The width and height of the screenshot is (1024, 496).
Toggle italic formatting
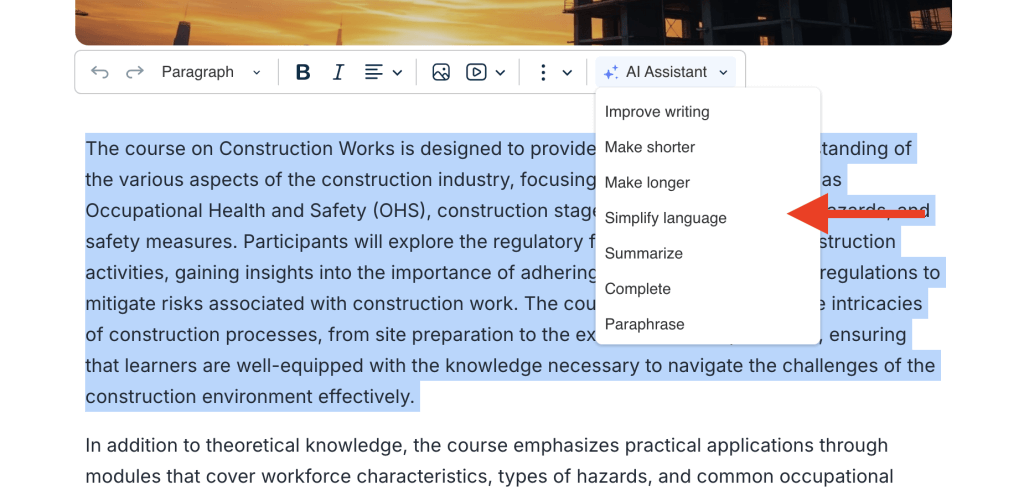coord(338,72)
